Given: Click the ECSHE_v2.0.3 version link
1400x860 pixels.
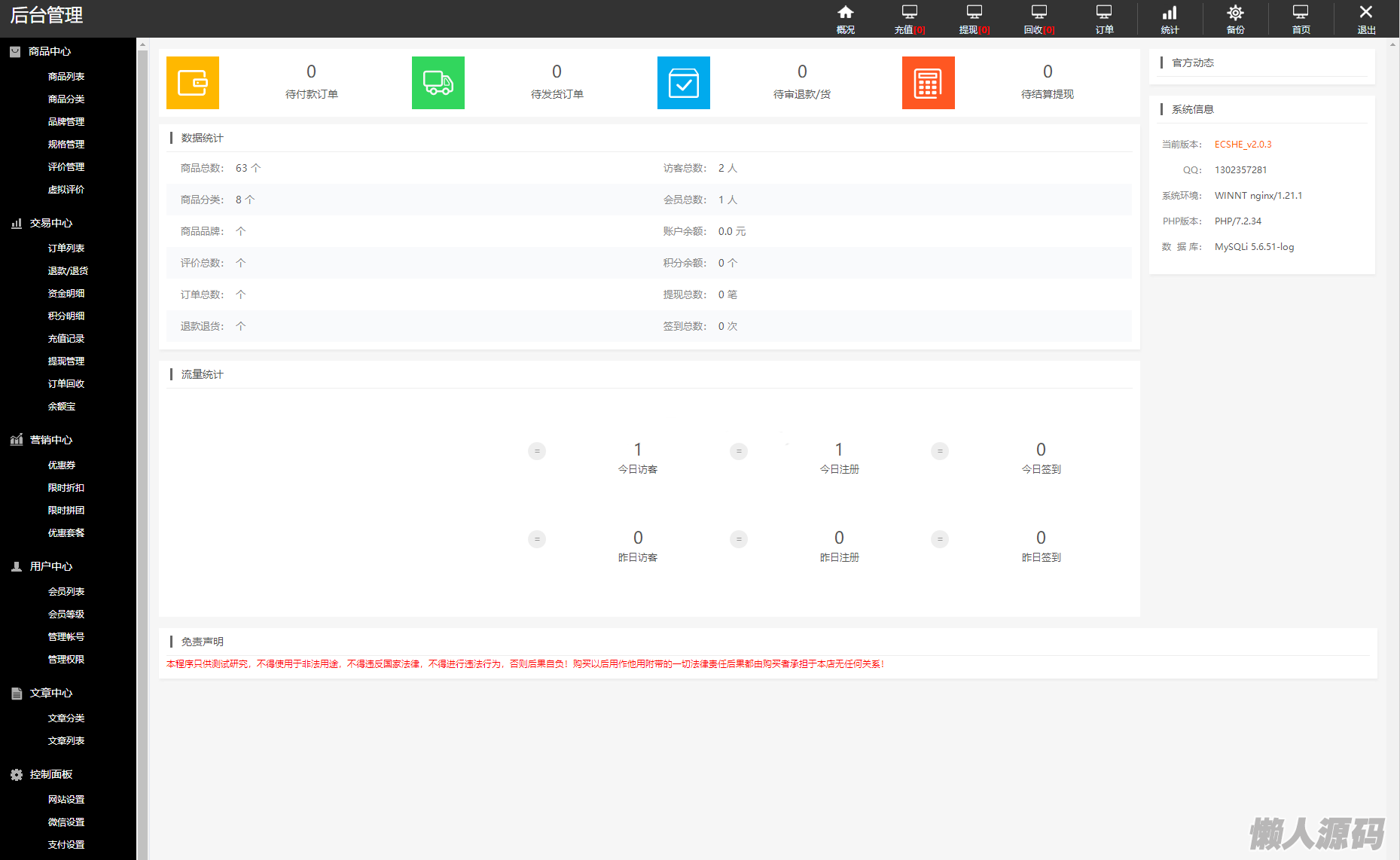Looking at the screenshot, I should point(1243,145).
